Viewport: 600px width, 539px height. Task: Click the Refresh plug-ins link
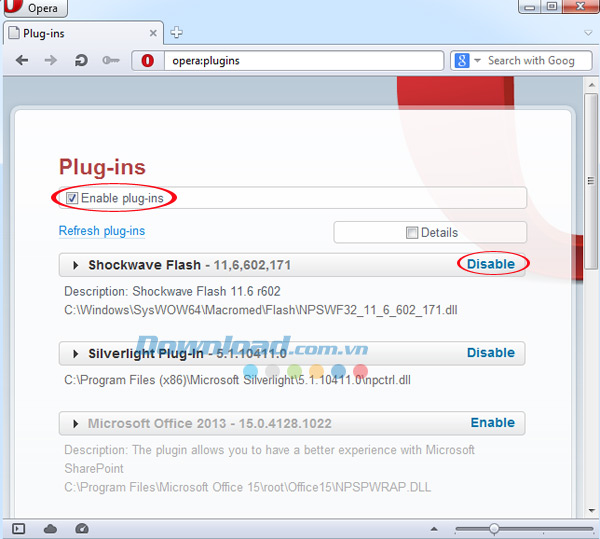102,231
